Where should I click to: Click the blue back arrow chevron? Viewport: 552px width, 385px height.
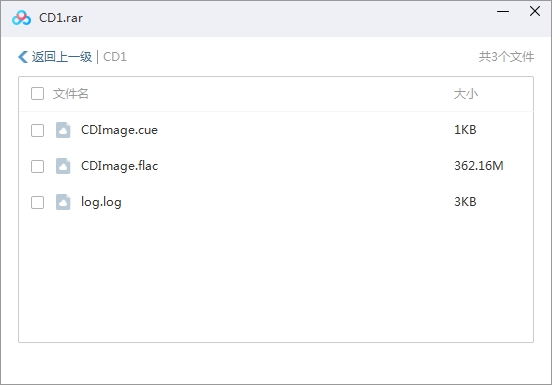(x=23, y=57)
